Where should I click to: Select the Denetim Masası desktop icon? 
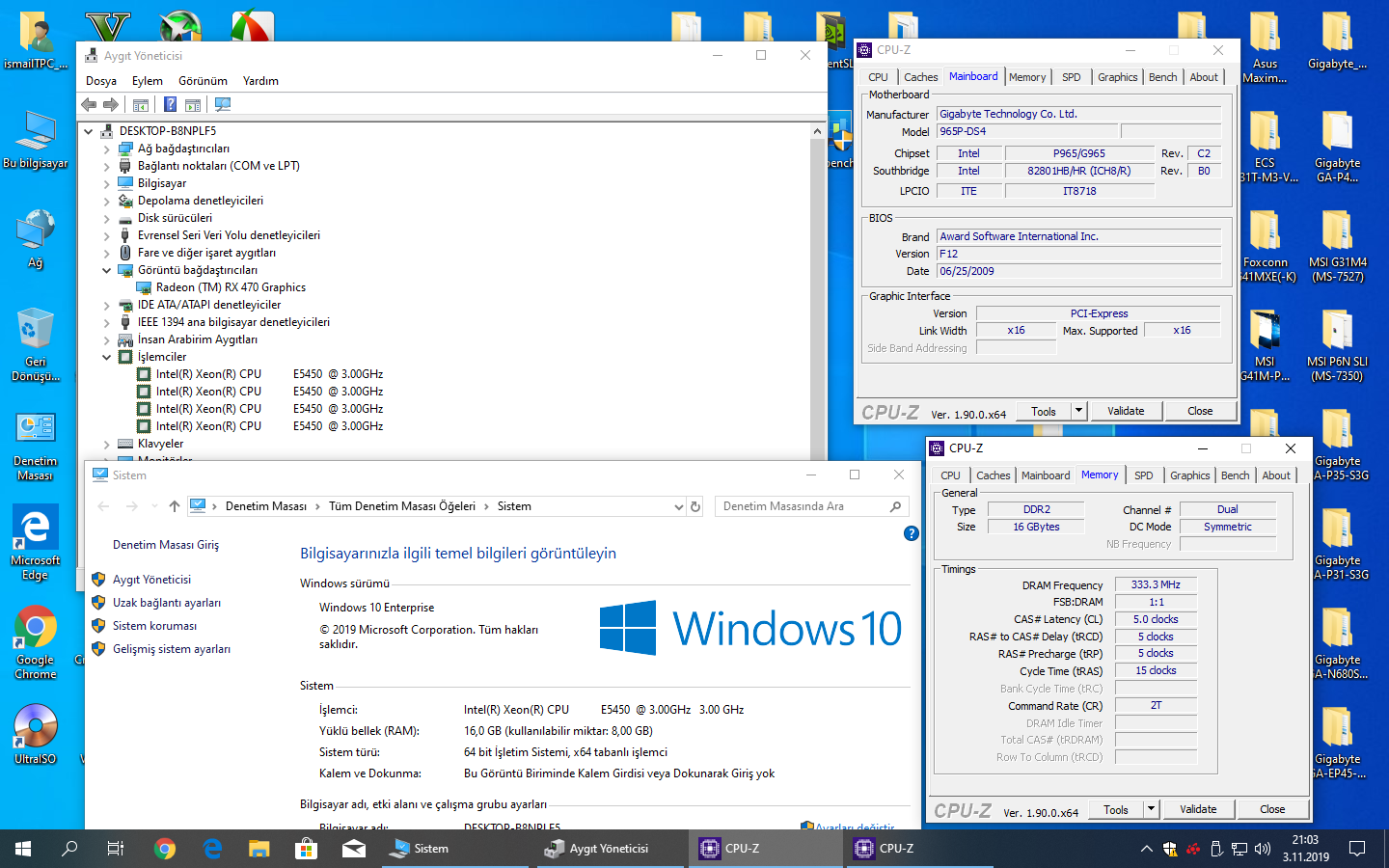pos(36,447)
